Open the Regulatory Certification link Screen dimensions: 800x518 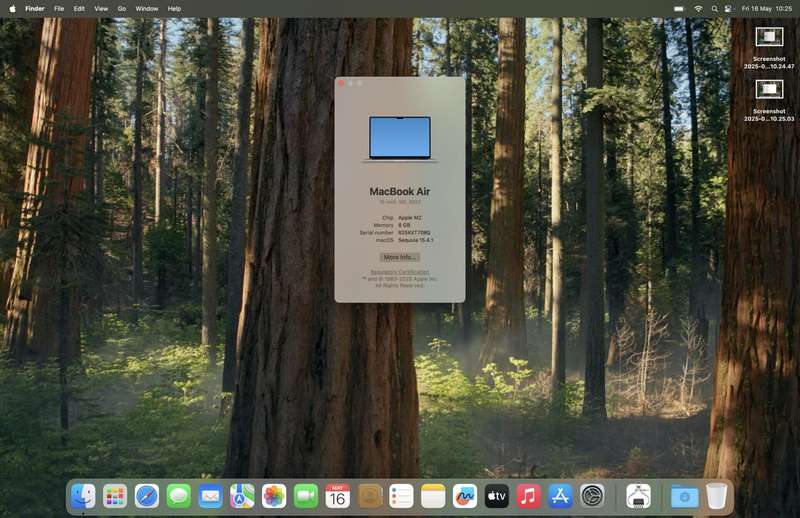click(399, 272)
